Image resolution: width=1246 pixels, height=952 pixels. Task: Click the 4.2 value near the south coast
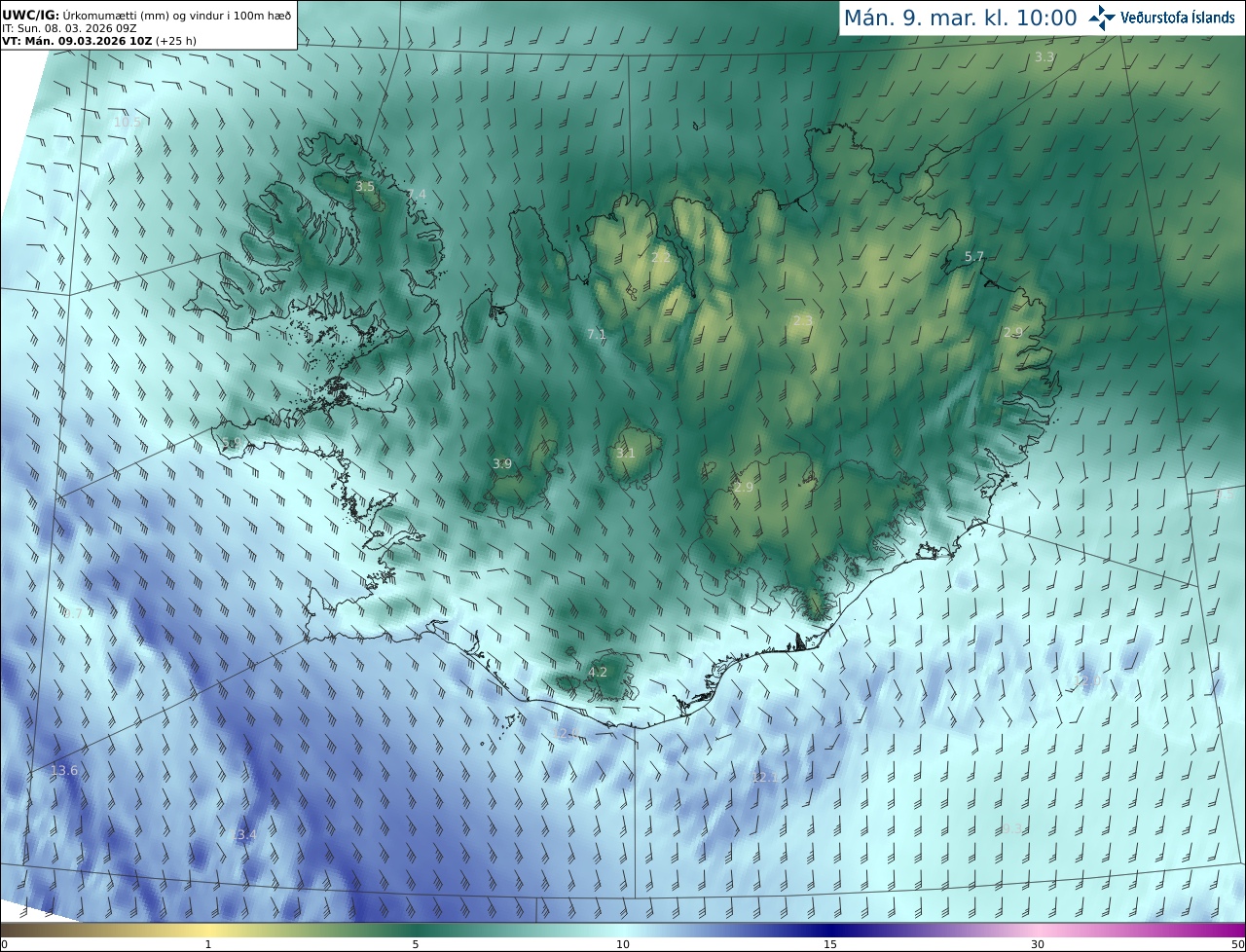point(598,673)
